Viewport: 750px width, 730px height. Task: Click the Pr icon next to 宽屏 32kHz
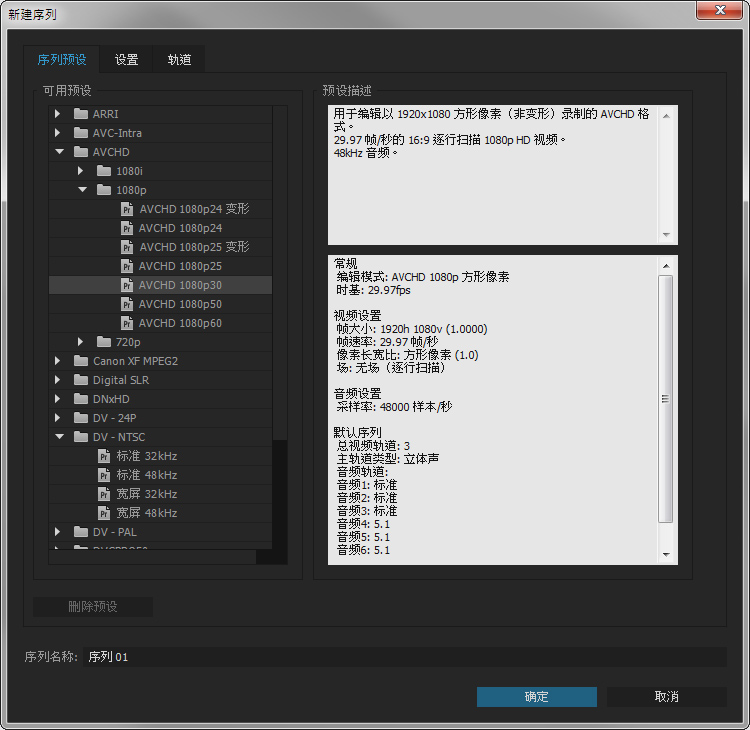click(104, 494)
